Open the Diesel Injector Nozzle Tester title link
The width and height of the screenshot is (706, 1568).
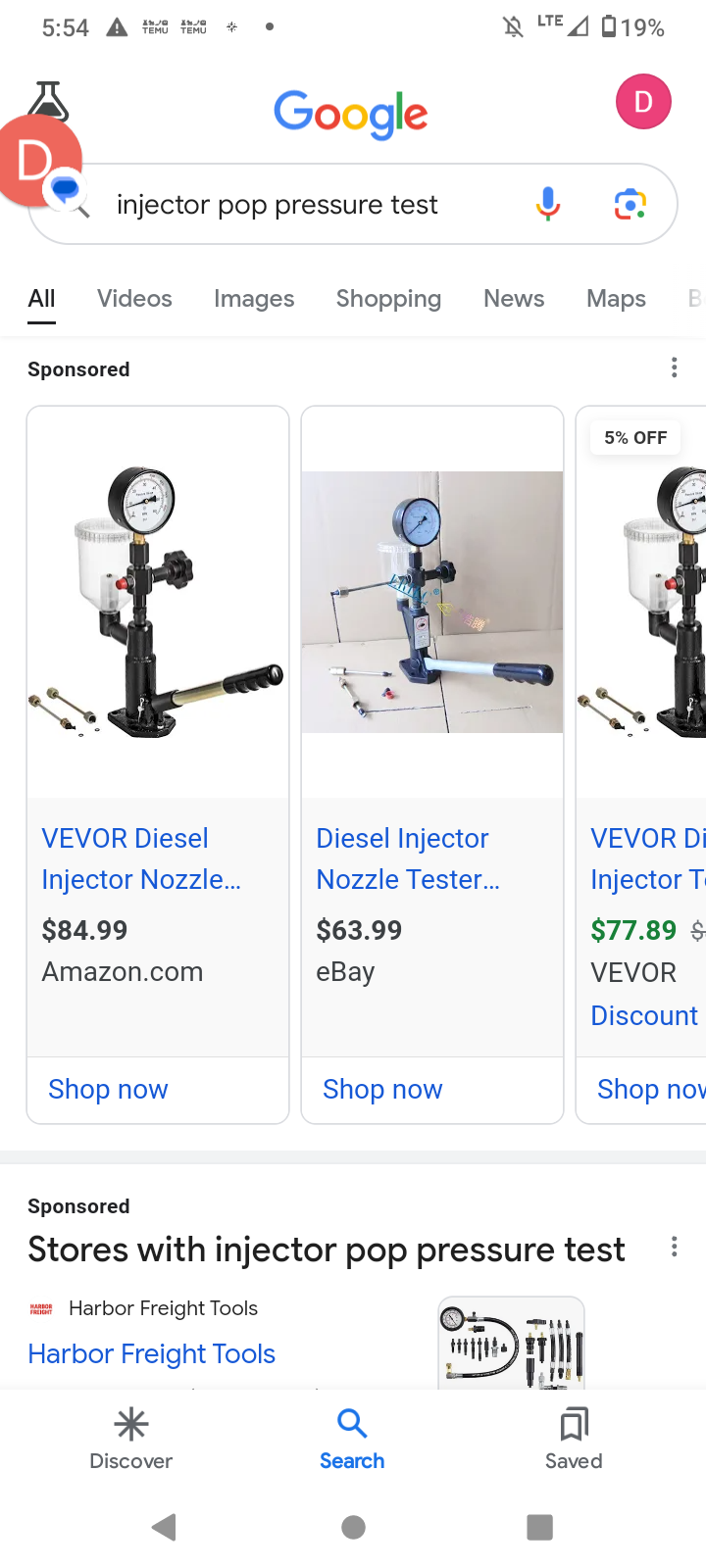point(408,858)
